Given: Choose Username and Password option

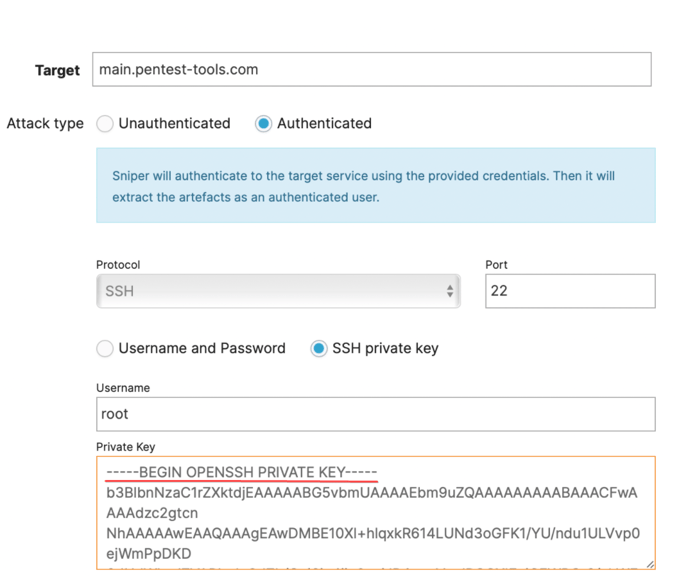Looking at the screenshot, I should (x=105, y=348).
